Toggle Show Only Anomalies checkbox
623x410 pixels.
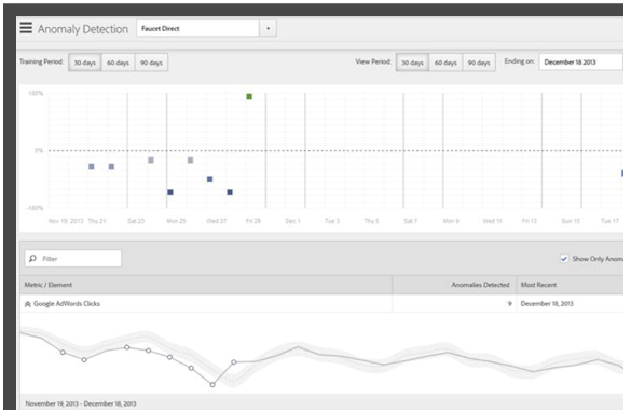(564, 259)
